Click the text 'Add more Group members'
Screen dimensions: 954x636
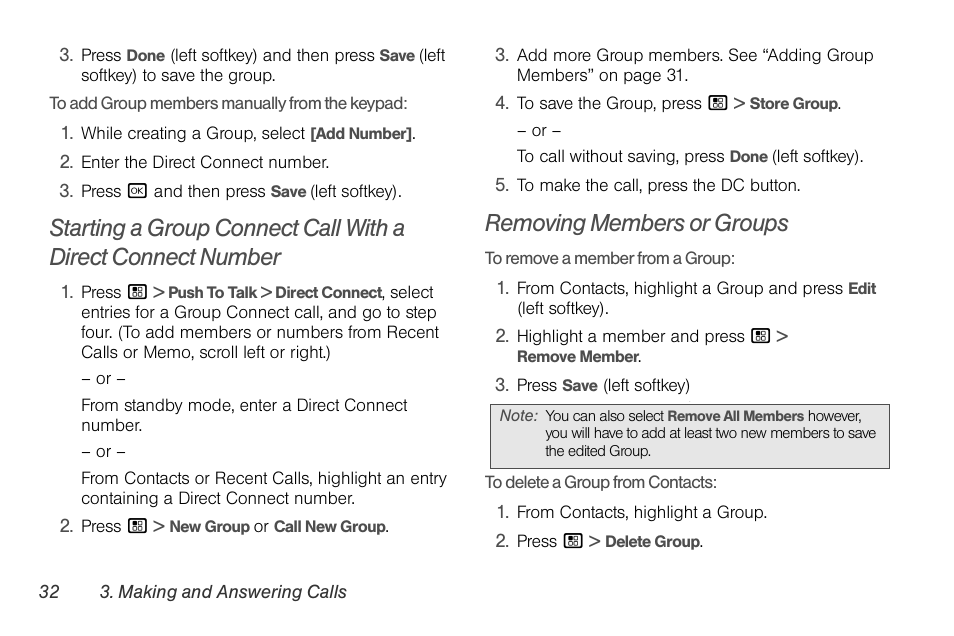click(620, 55)
